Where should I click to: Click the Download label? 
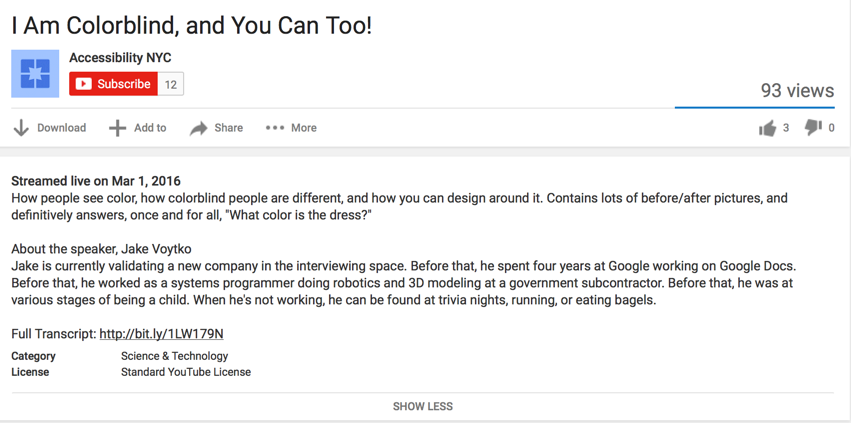61,128
